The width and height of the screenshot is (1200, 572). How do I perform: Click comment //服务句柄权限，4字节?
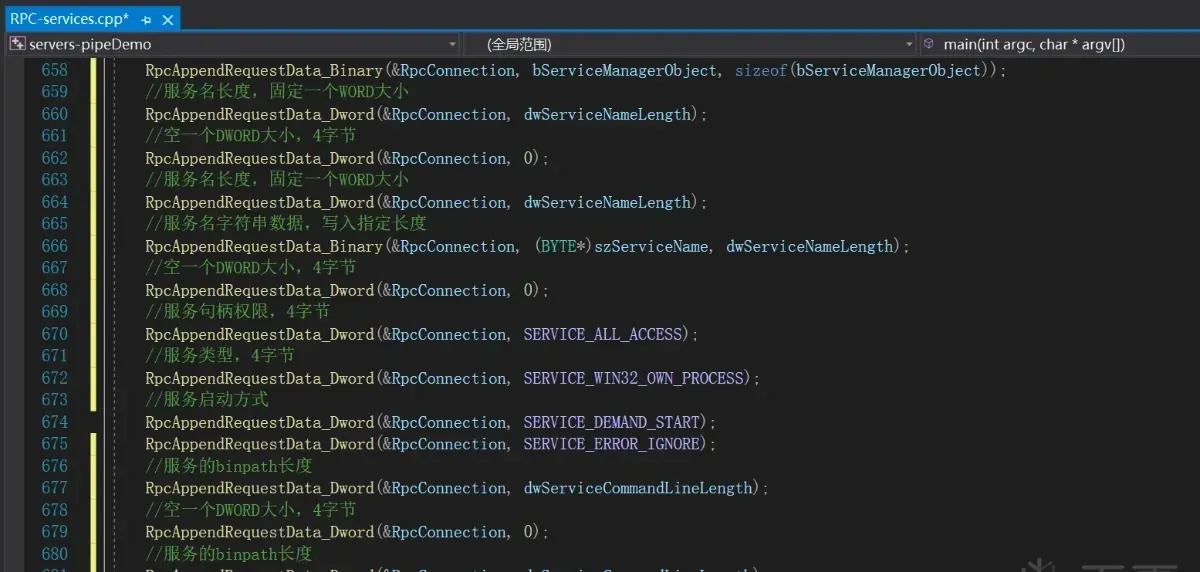(x=237, y=312)
